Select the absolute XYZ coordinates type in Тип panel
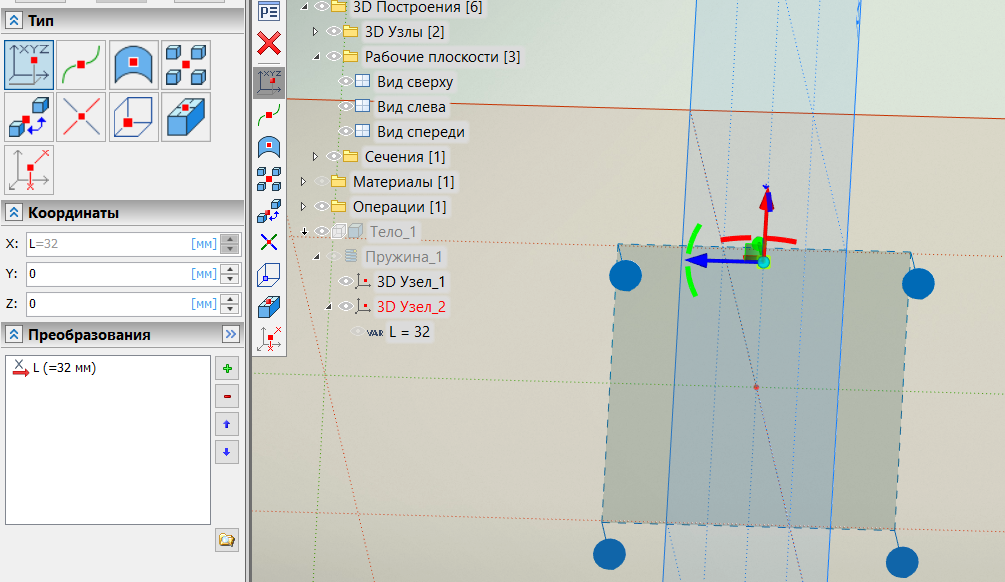 29,65
